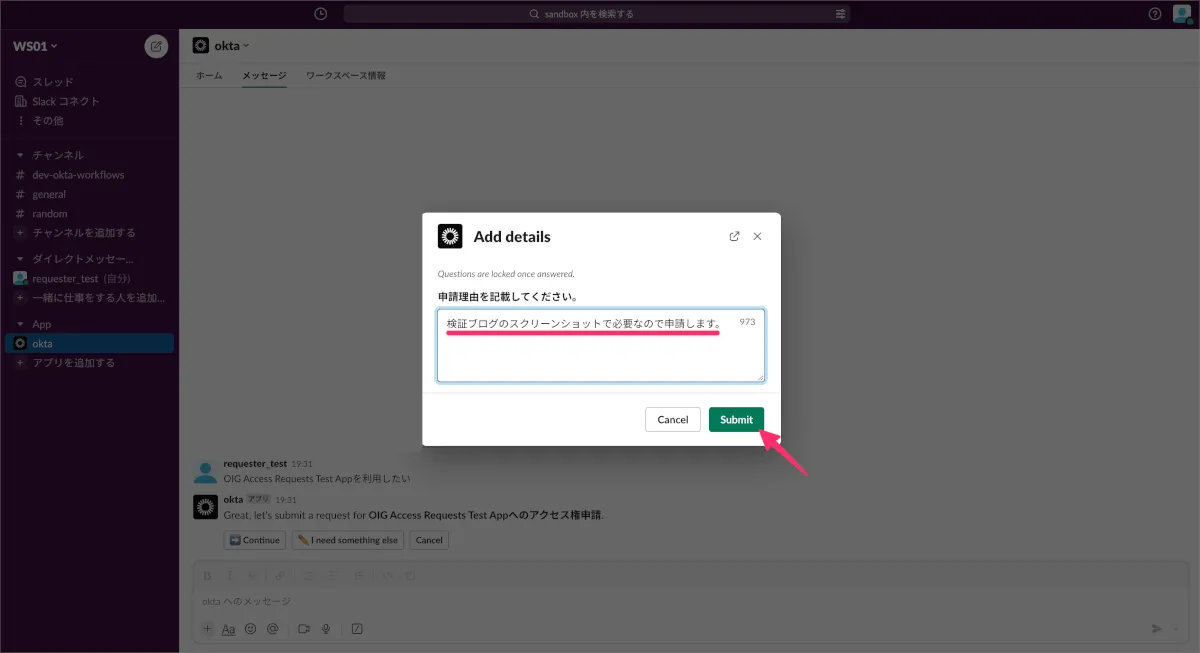Click the slash shortcuts icon in composer
This screenshot has height=653, width=1200.
[357, 629]
